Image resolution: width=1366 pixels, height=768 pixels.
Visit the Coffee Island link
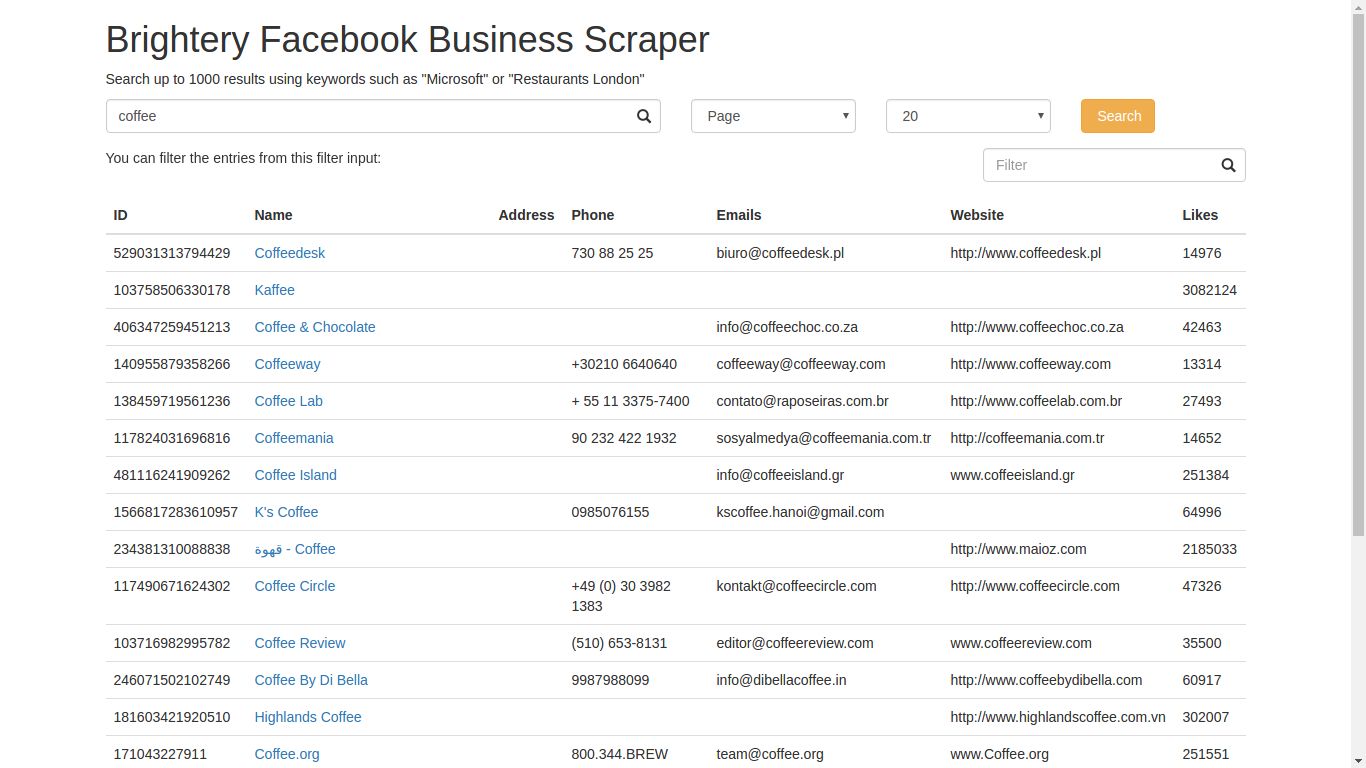click(295, 475)
